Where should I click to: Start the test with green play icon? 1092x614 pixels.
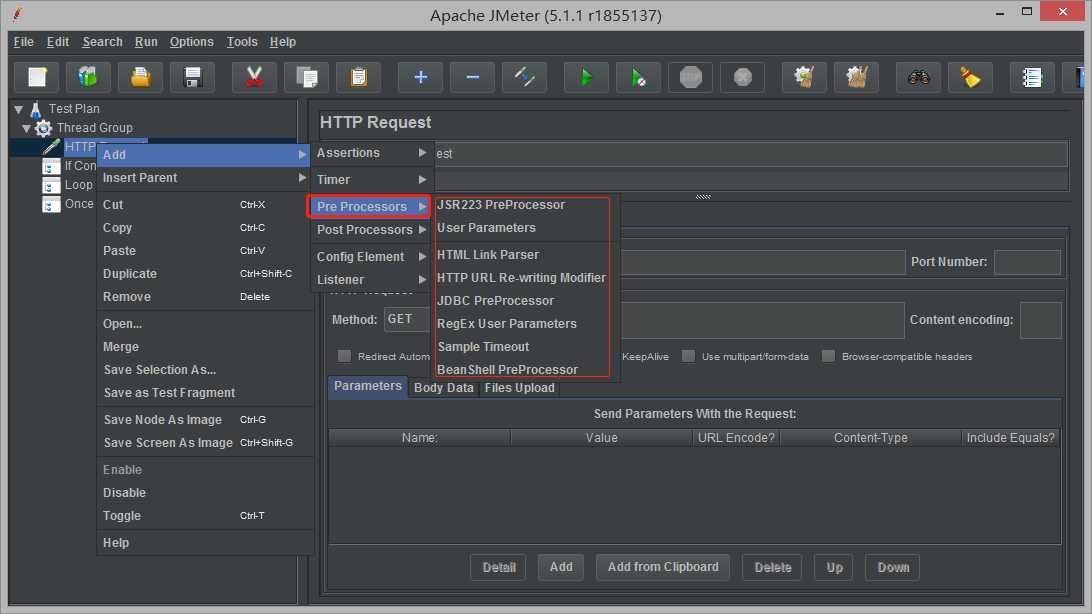[586, 77]
